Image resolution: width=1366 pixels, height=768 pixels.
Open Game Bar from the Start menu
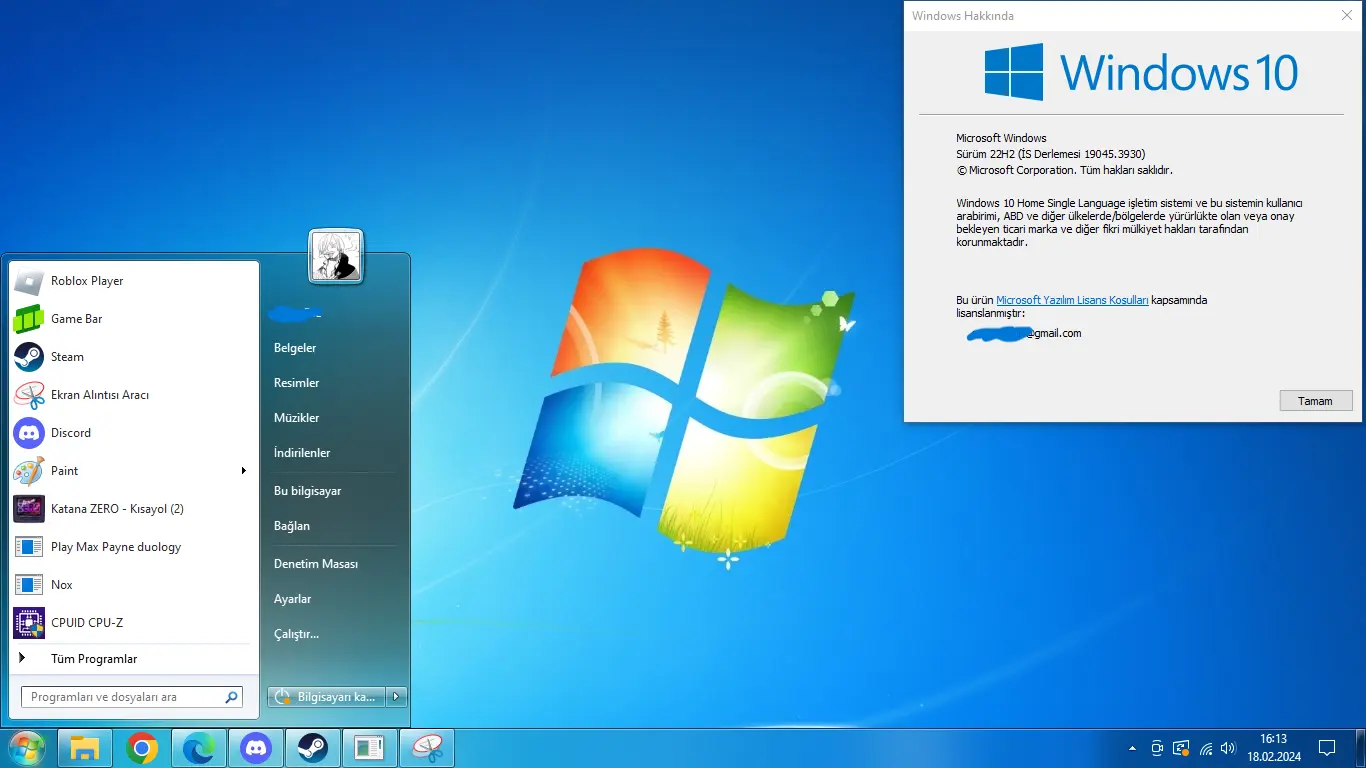(x=135, y=319)
